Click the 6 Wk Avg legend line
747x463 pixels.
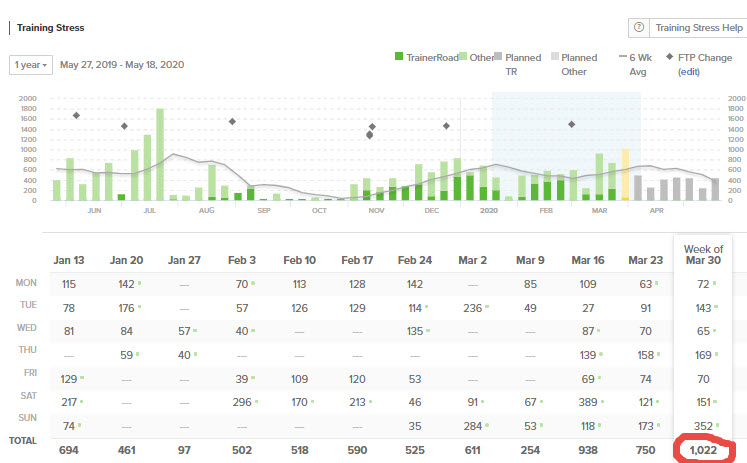(x=623, y=56)
